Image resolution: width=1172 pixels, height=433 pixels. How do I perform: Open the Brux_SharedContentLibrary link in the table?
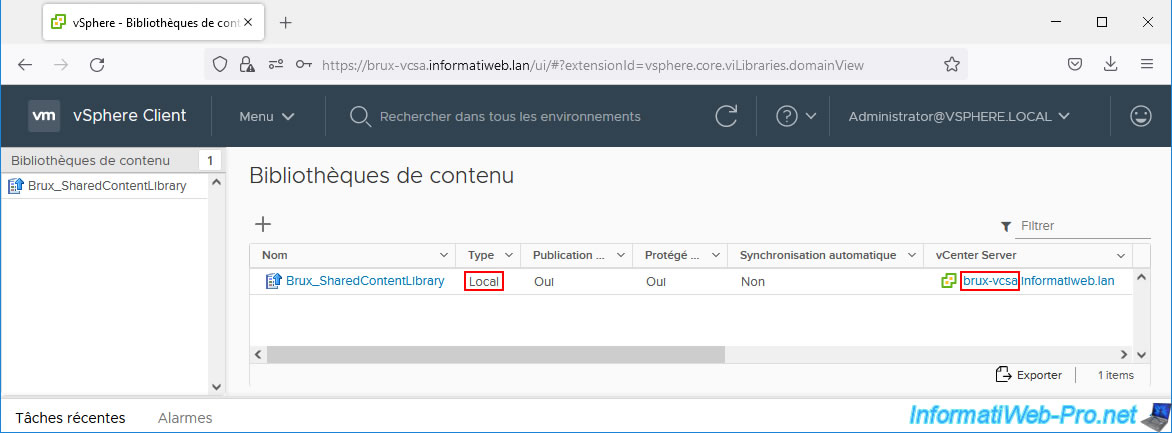(x=365, y=281)
